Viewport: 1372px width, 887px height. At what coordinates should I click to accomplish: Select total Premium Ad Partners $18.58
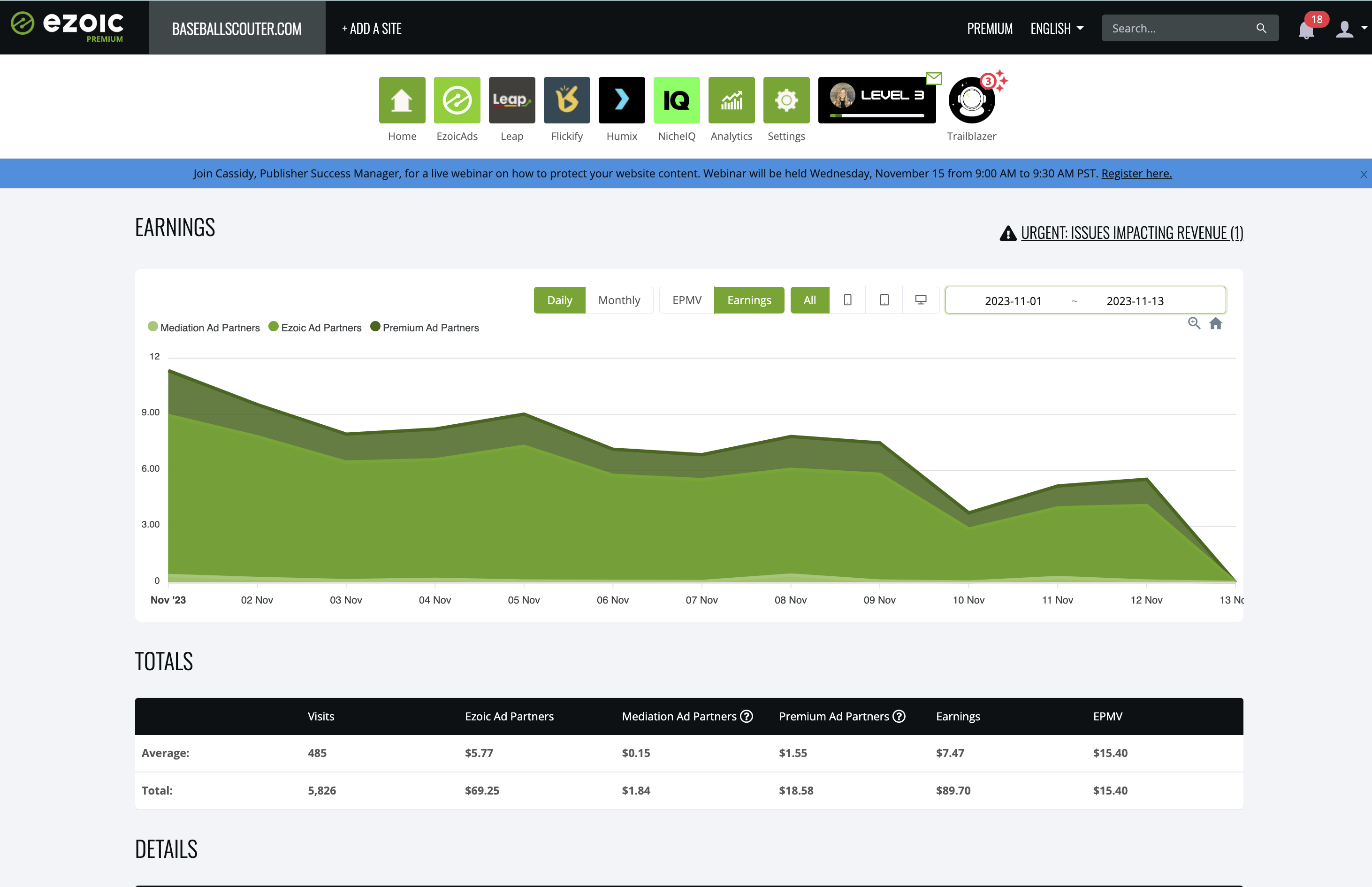pyautogui.click(x=796, y=790)
